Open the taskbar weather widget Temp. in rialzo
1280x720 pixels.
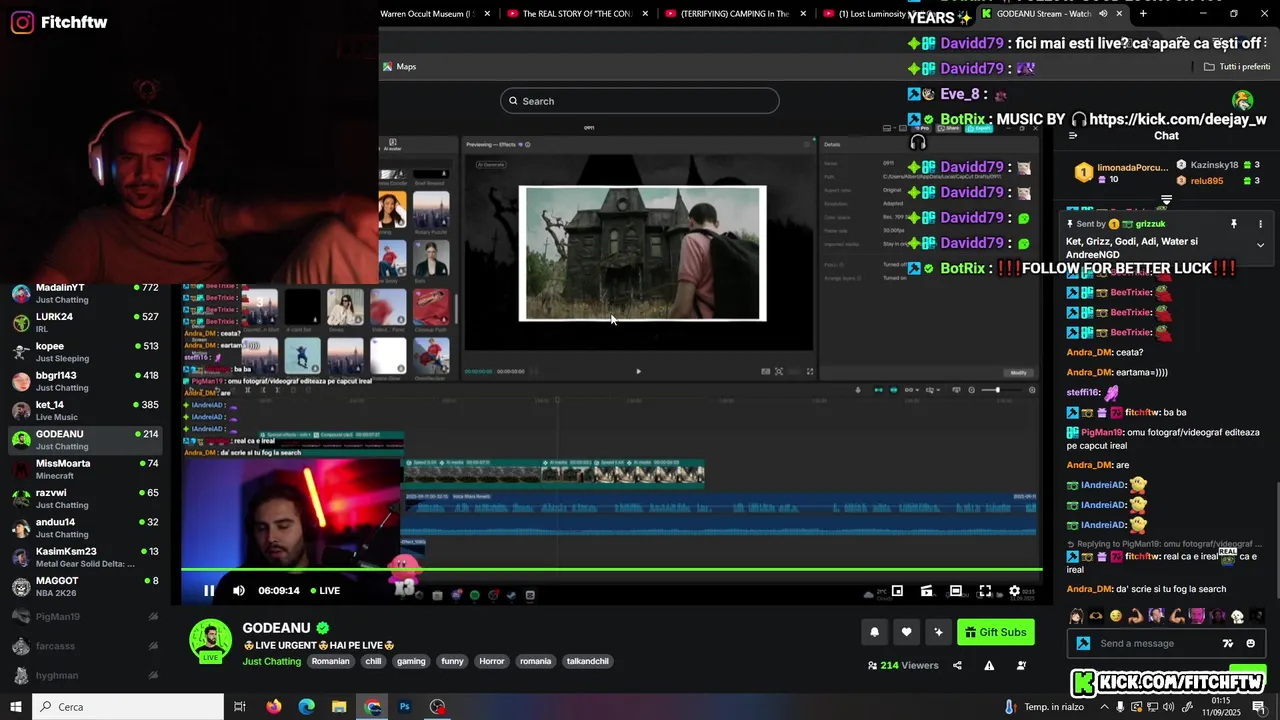click(x=1044, y=707)
